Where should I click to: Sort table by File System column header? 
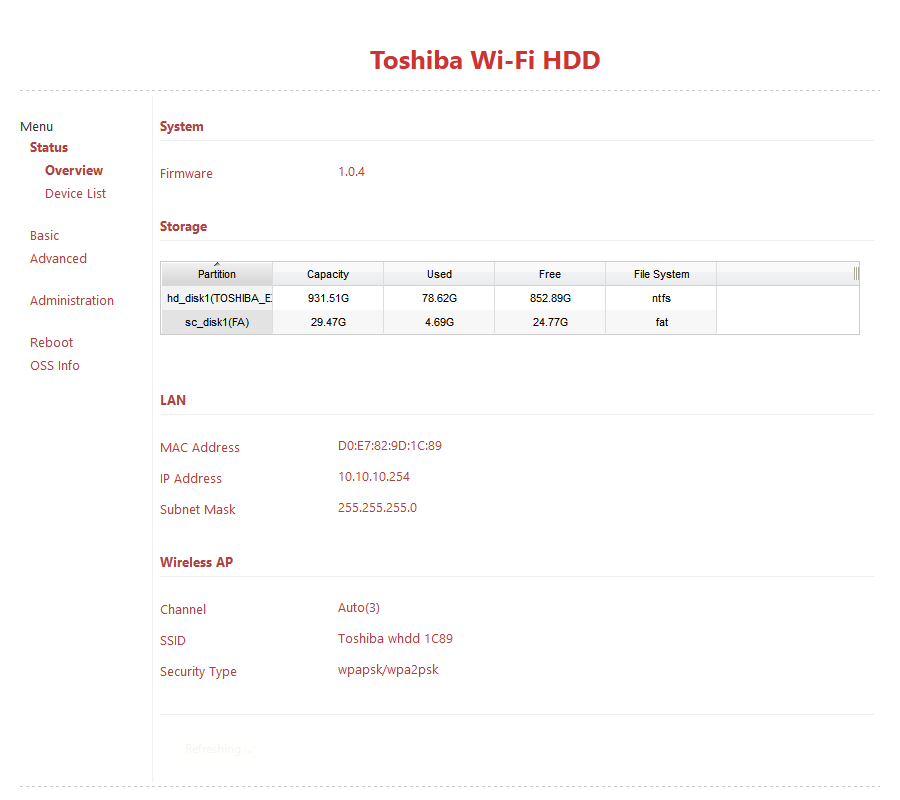coord(661,274)
